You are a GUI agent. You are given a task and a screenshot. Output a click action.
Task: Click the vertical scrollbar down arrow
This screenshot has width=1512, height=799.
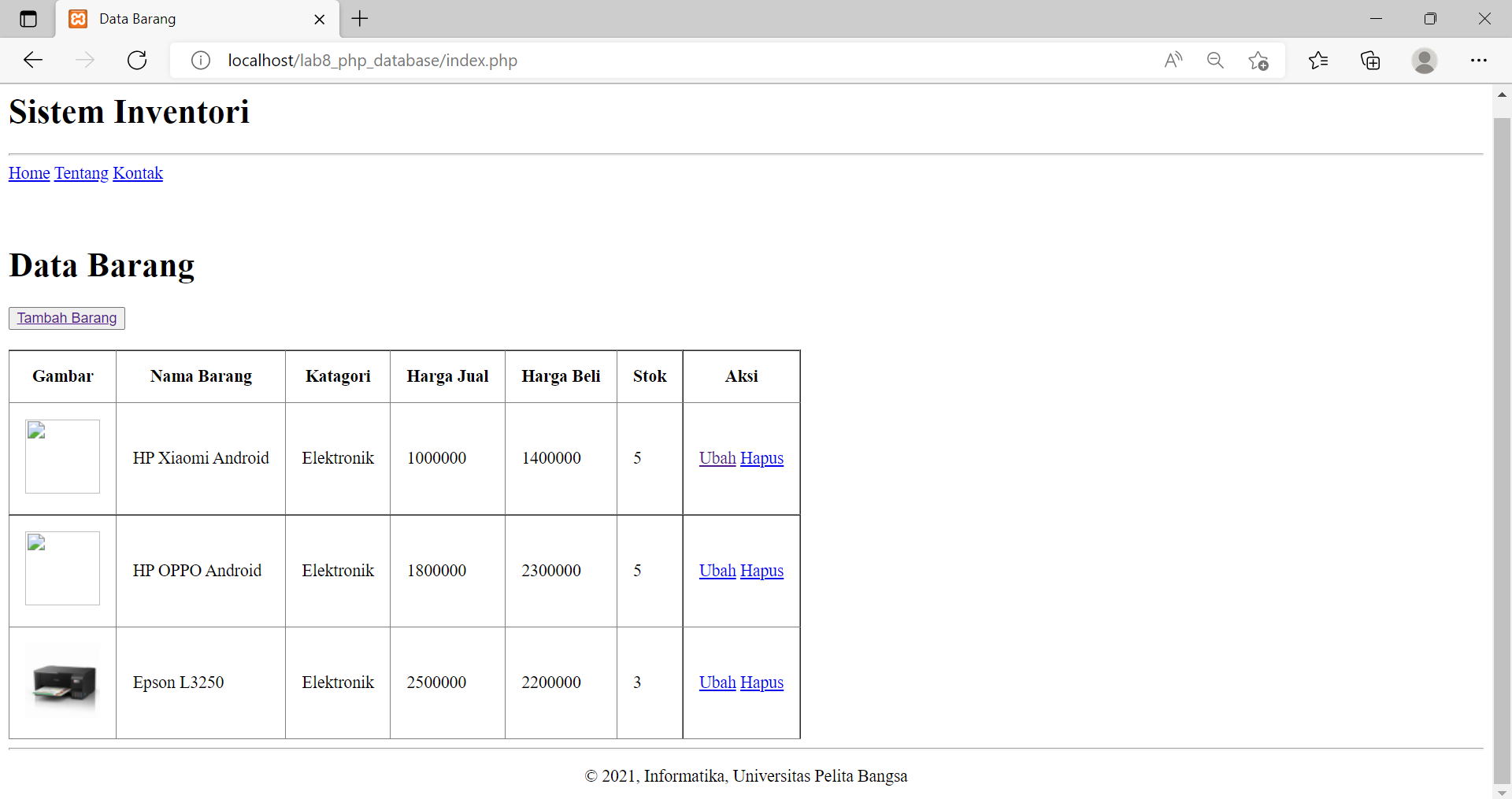click(x=1502, y=792)
